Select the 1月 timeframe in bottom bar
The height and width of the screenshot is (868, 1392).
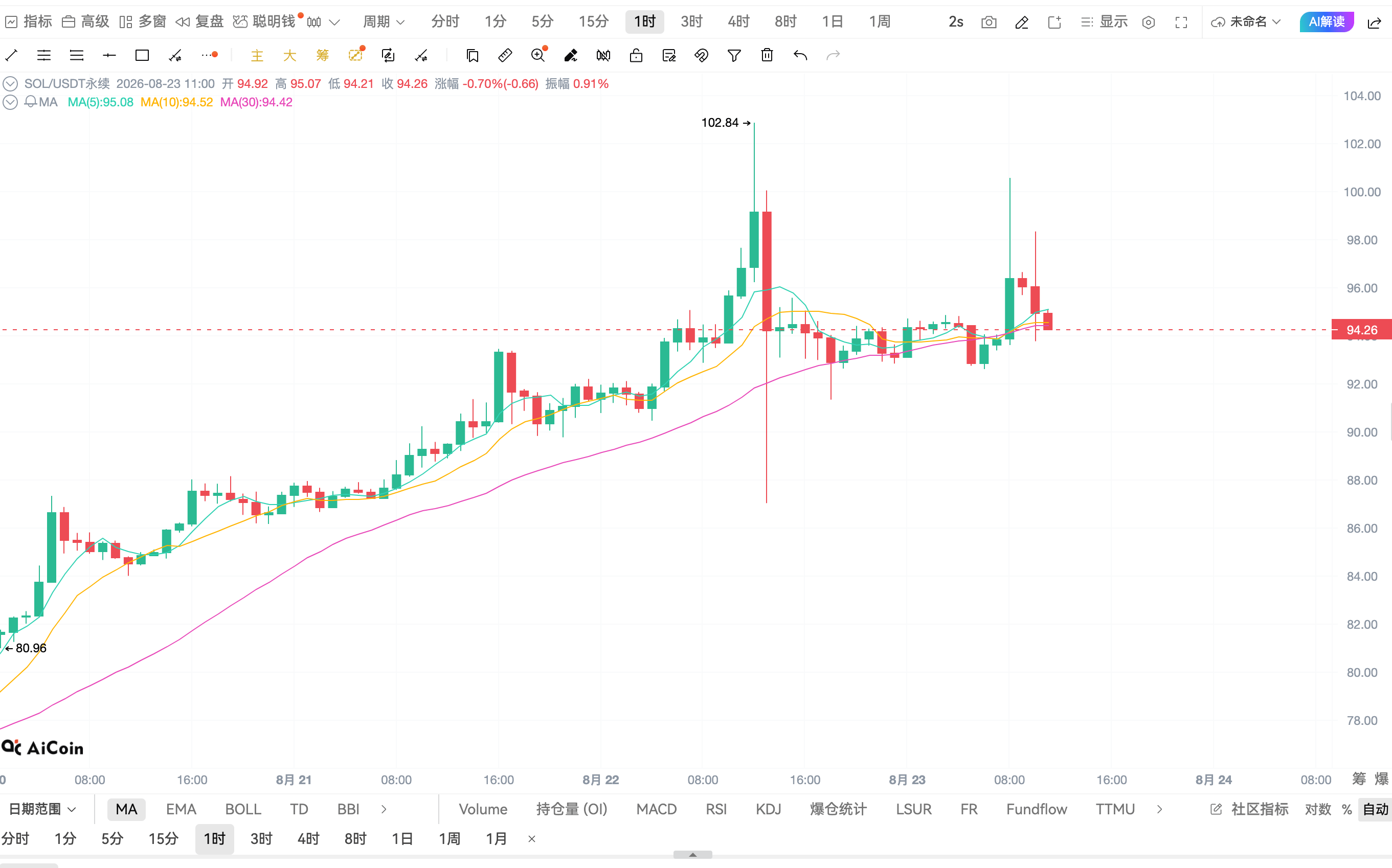point(496,839)
